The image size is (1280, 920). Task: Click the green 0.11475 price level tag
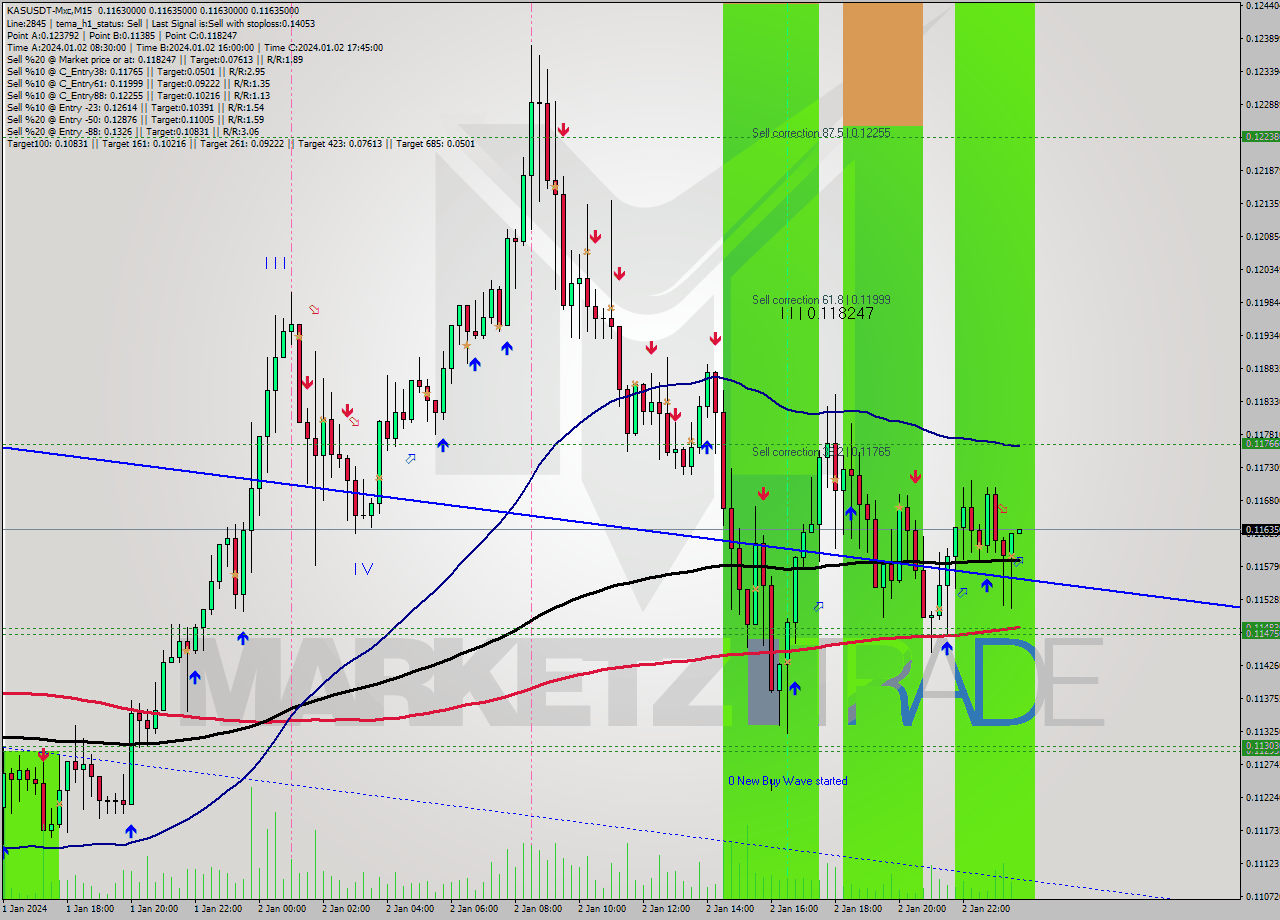pos(1260,633)
